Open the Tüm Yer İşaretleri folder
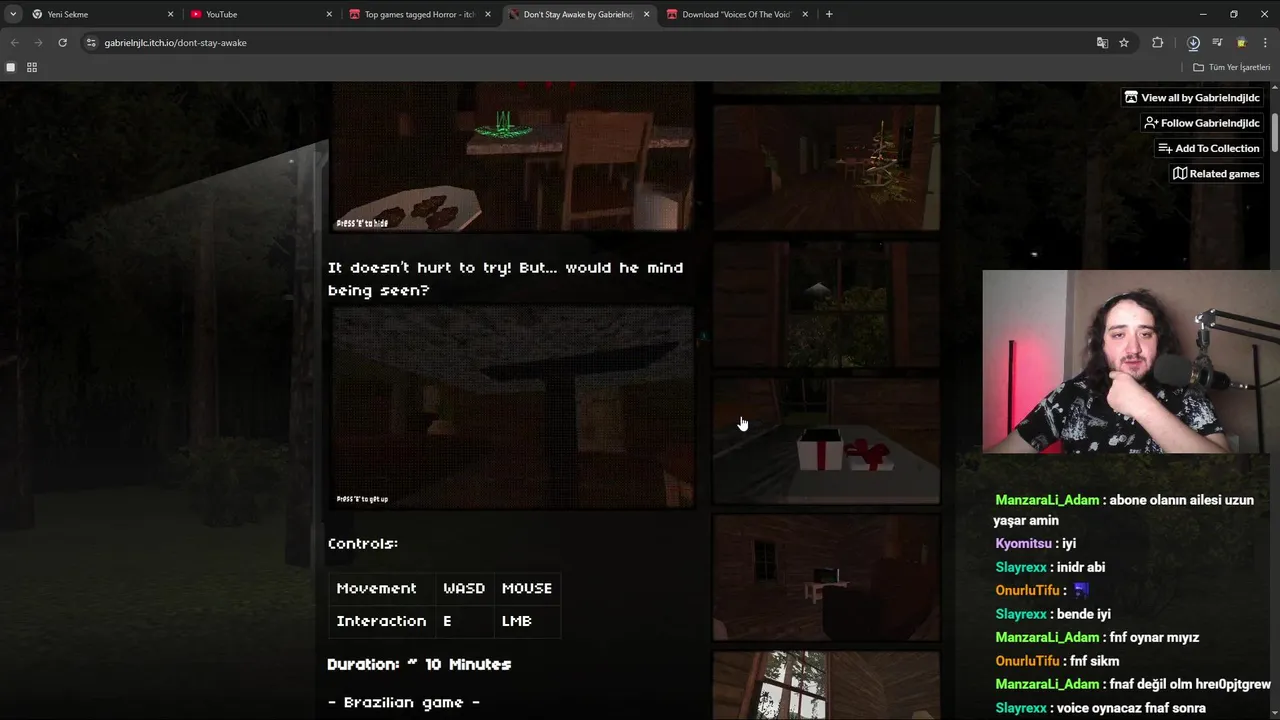1280x720 pixels. pos(1231,67)
